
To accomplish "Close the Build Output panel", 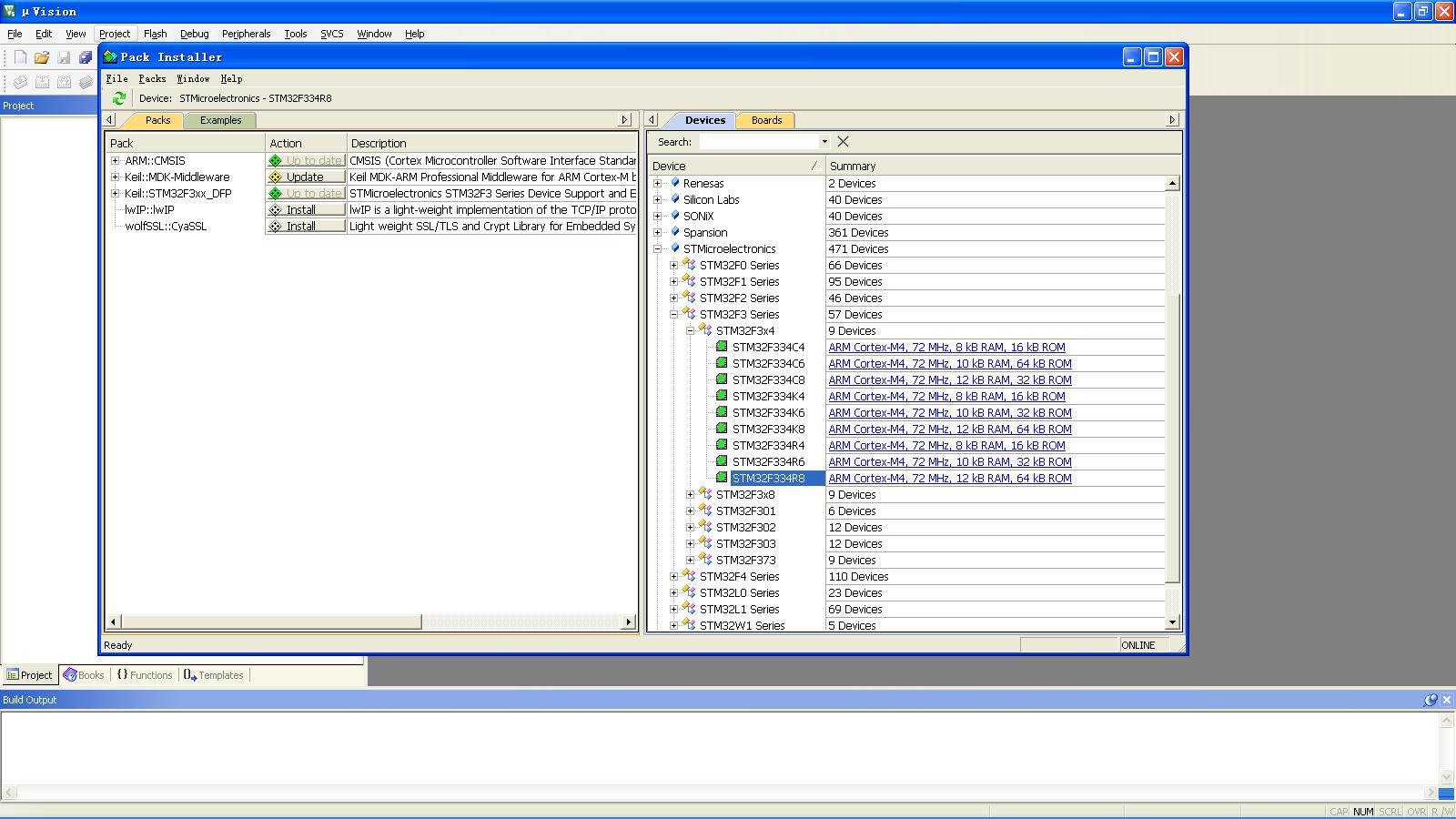I will [x=1447, y=700].
